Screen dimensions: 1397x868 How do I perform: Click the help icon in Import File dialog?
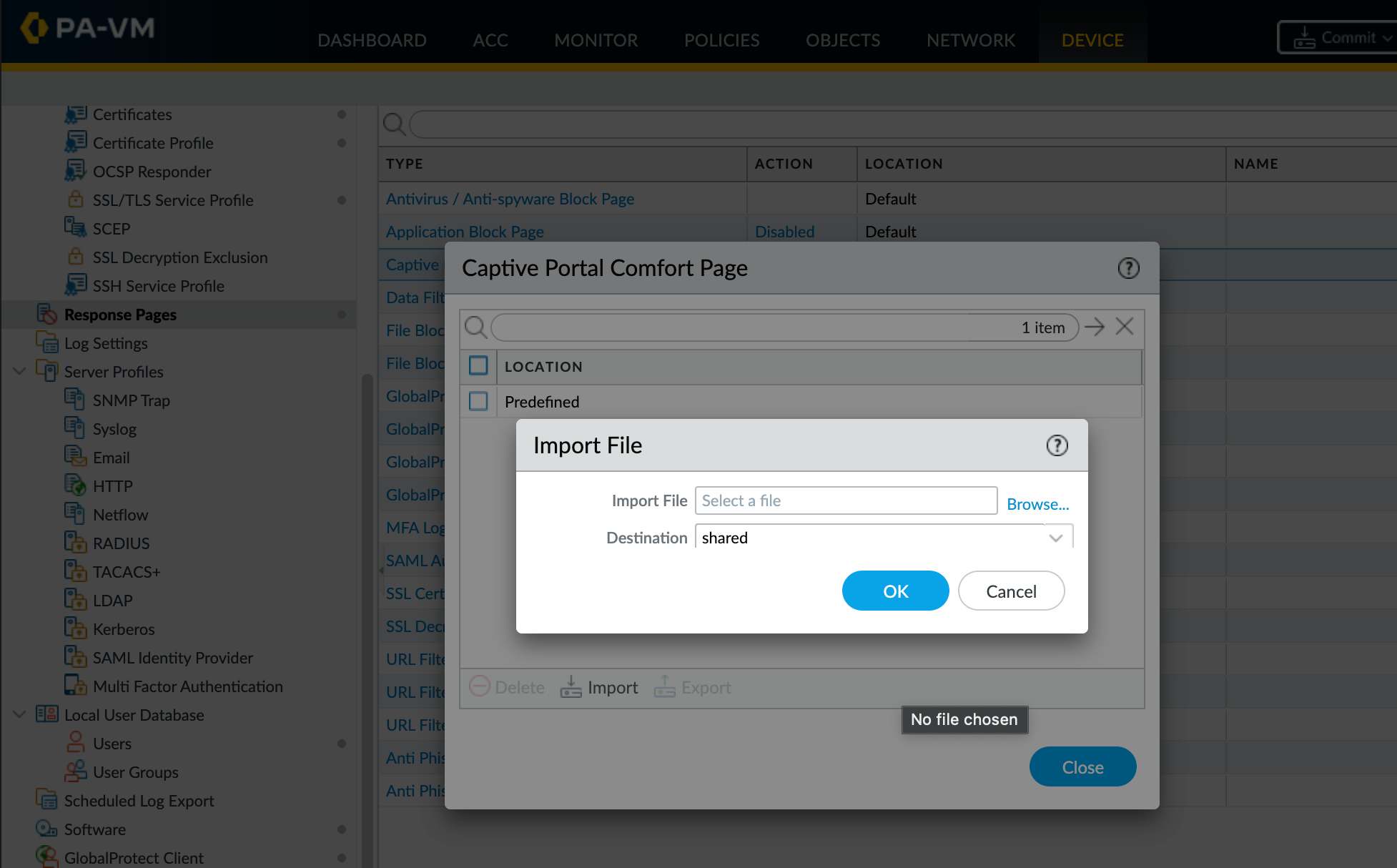1057,445
